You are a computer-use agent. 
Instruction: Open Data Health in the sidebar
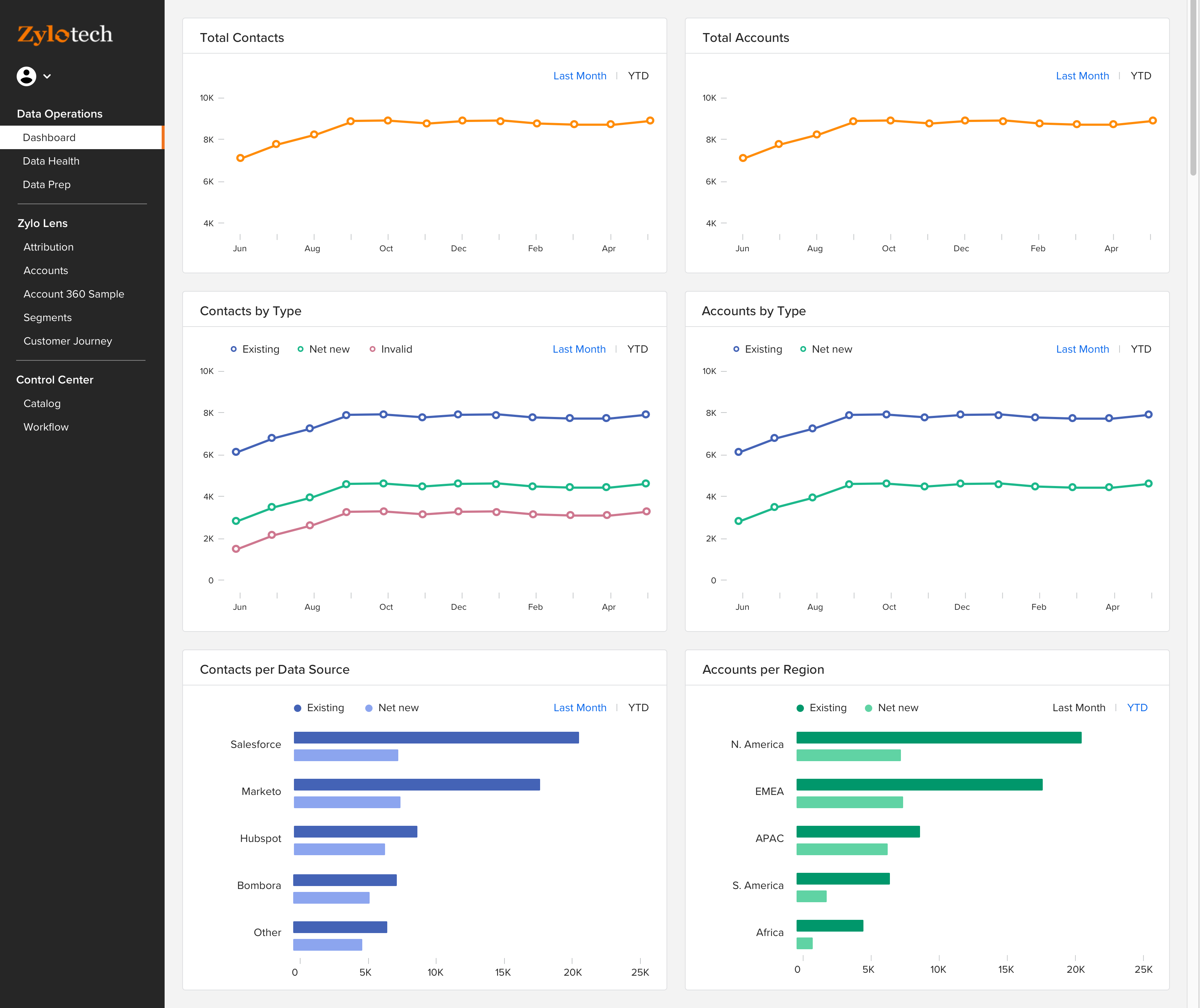coord(51,161)
